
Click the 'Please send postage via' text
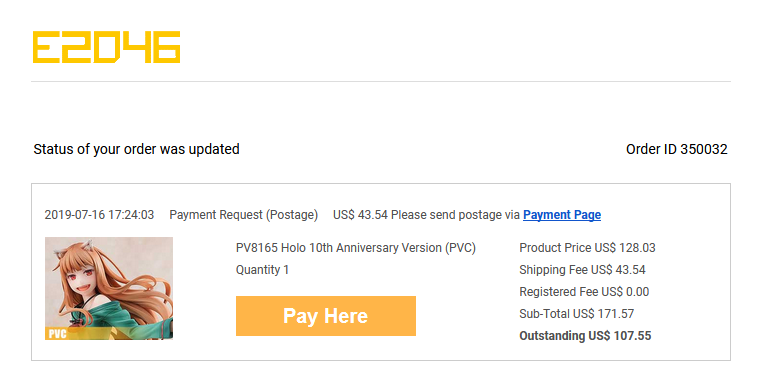click(x=455, y=215)
